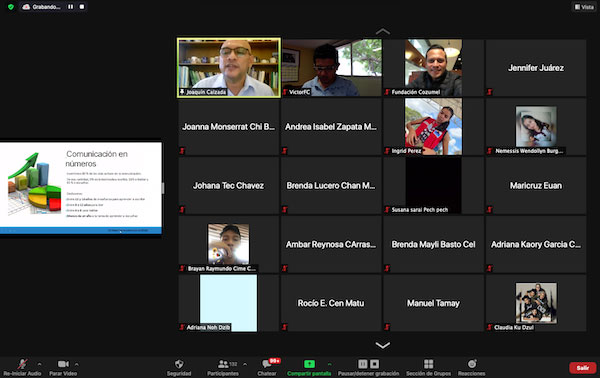Select Susana sarai Pech pech tile
The height and width of the screenshot is (378, 600).
click(x=434, y=186)
